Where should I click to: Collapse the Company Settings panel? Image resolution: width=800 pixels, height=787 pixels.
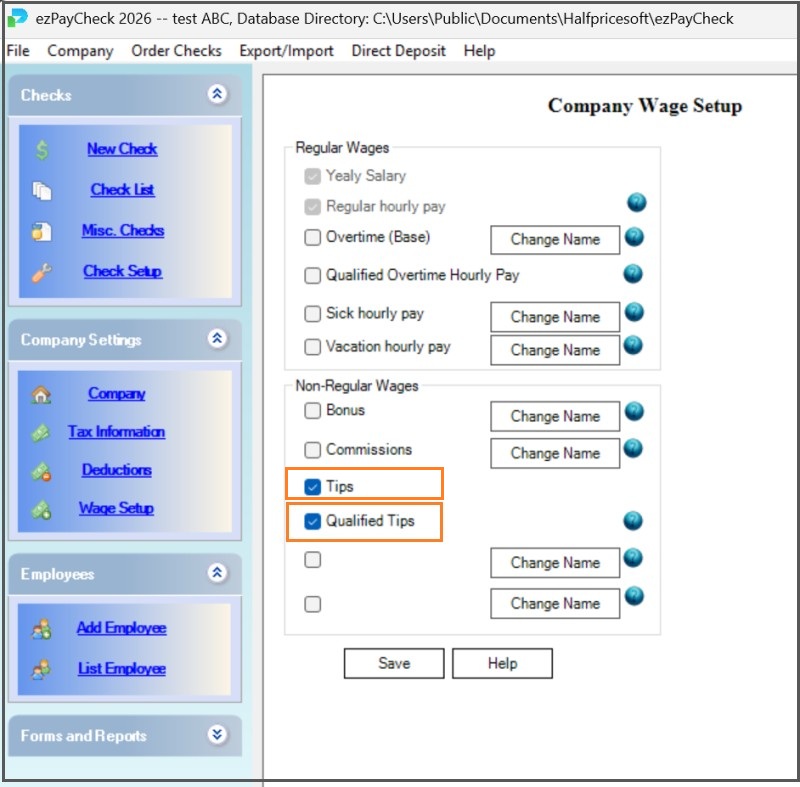[217, 339]
